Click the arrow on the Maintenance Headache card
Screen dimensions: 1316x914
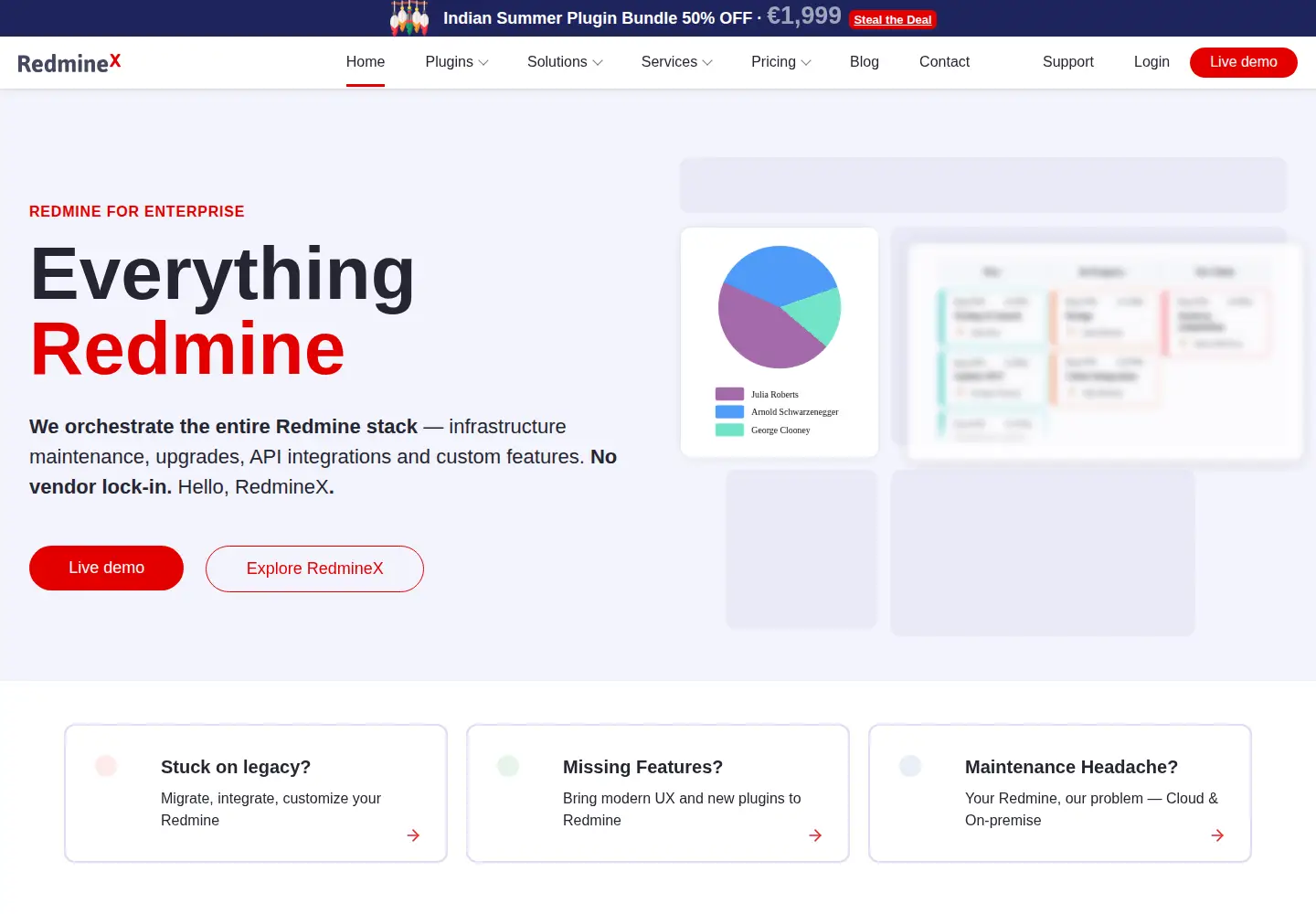click(1217, 835)
